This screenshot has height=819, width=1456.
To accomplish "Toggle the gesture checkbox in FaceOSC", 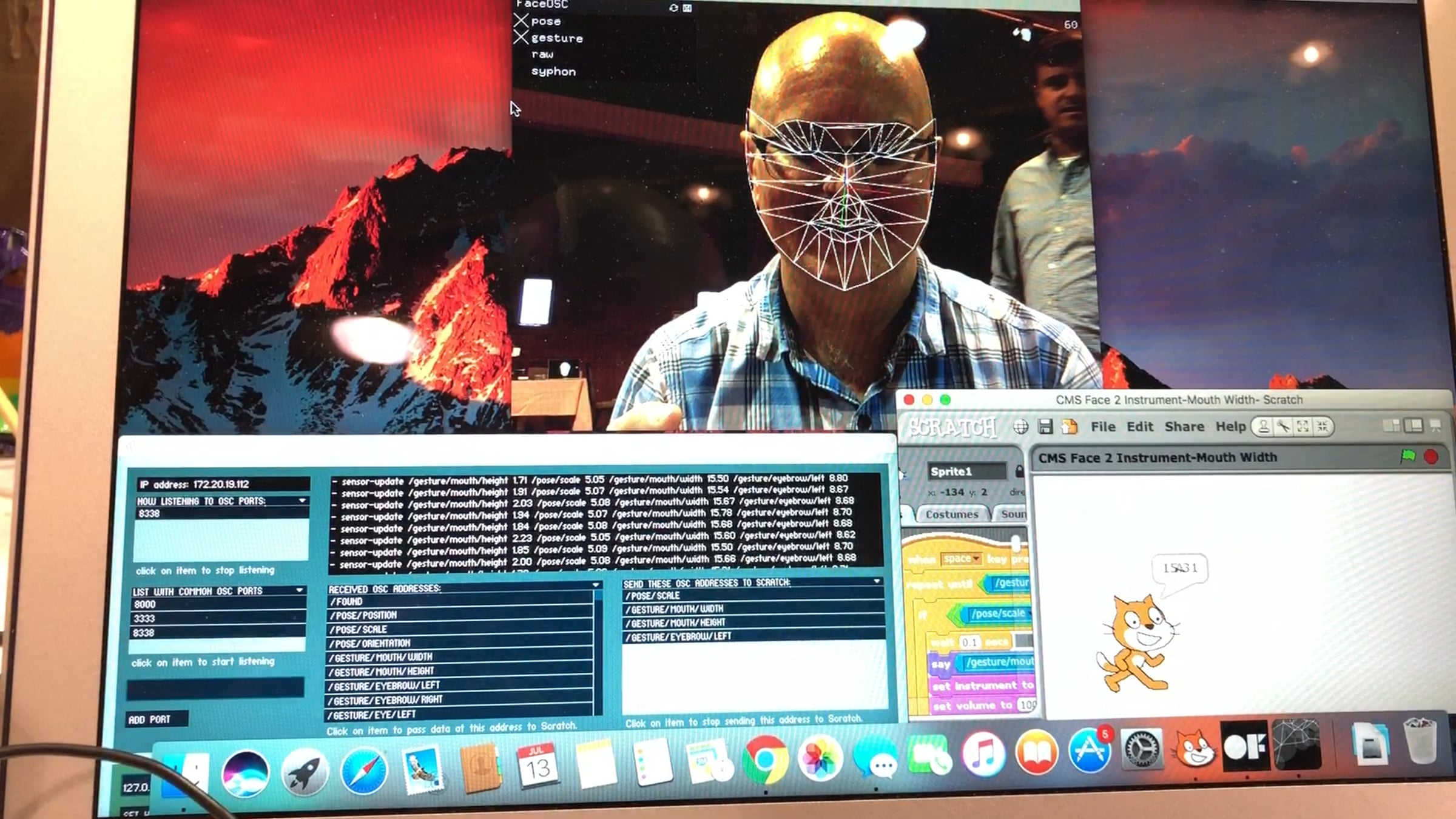I will click(521, 38).
